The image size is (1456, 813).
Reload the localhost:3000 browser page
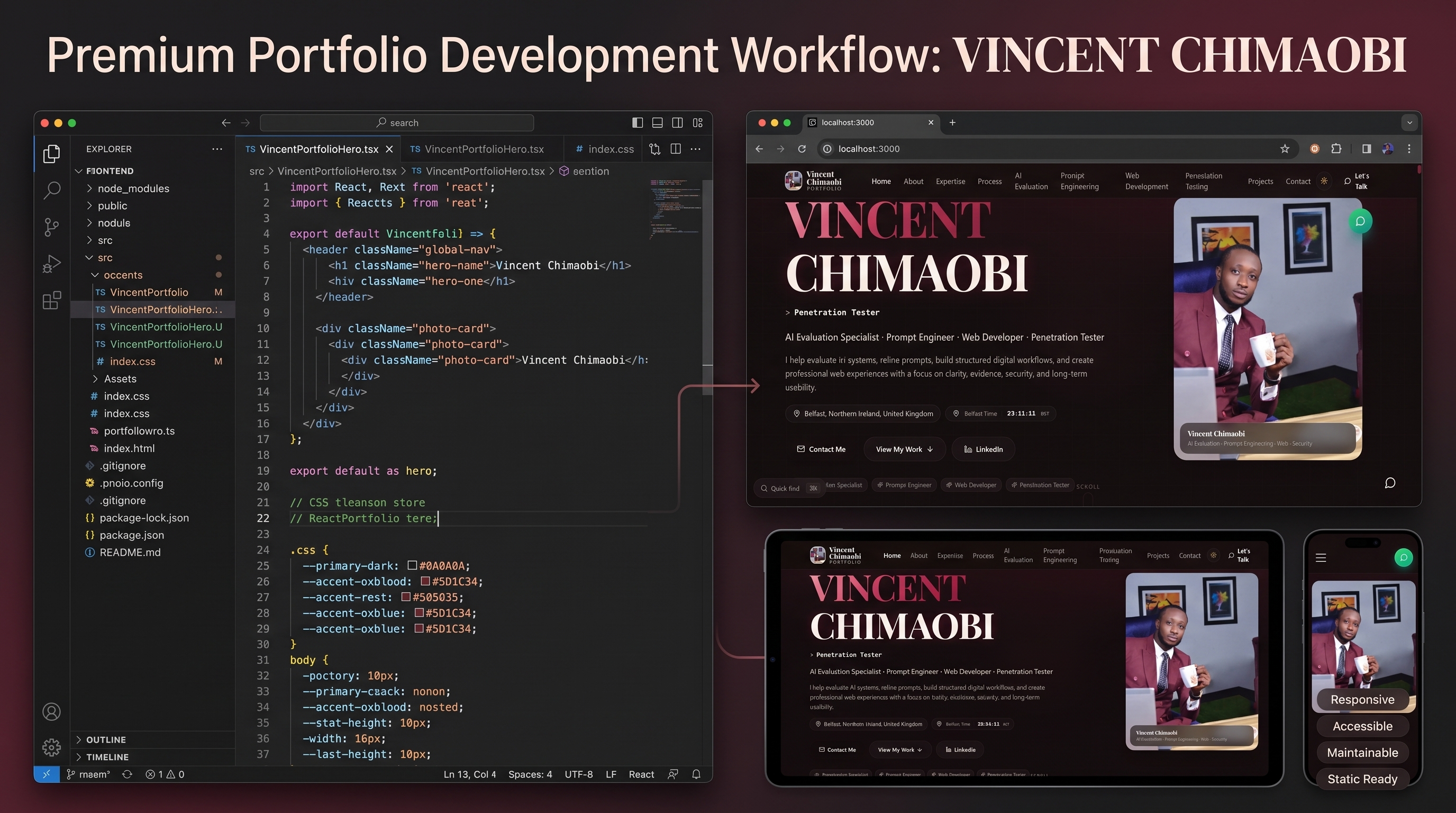pos(802,149)
